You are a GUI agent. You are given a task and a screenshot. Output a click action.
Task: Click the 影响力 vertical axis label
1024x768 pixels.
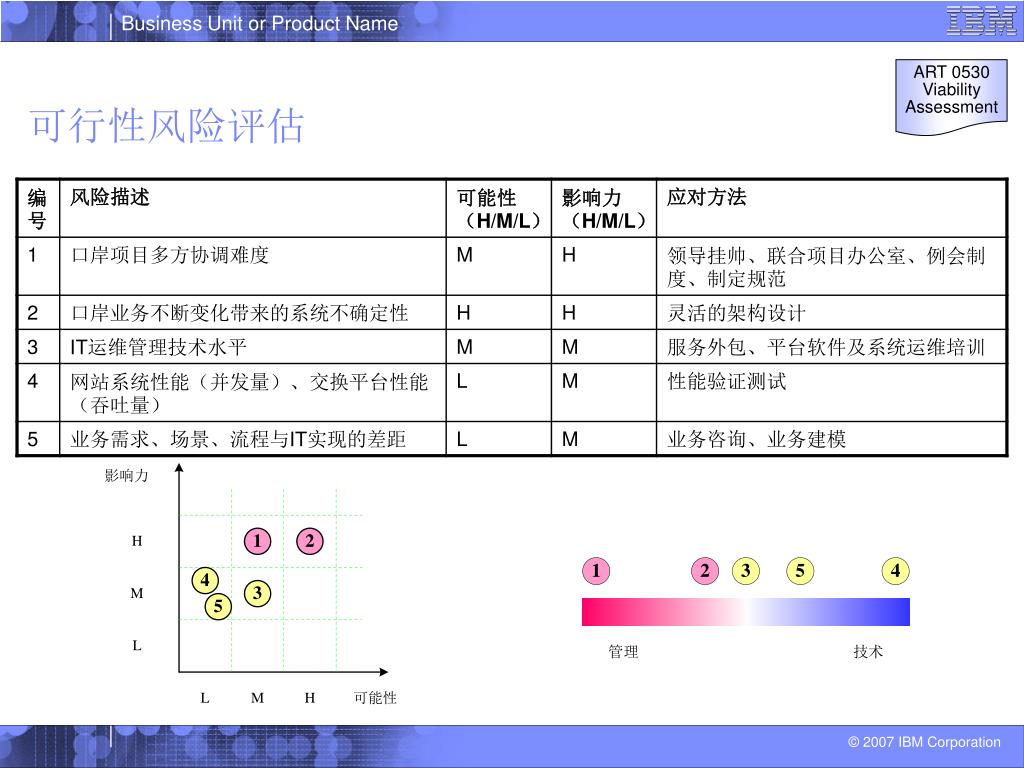click(127, 475)
